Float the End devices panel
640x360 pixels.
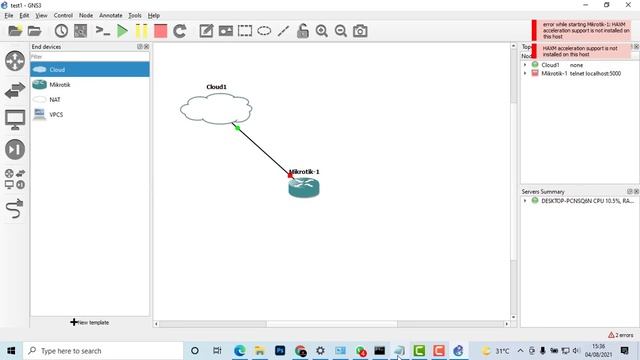coord(140,47)
